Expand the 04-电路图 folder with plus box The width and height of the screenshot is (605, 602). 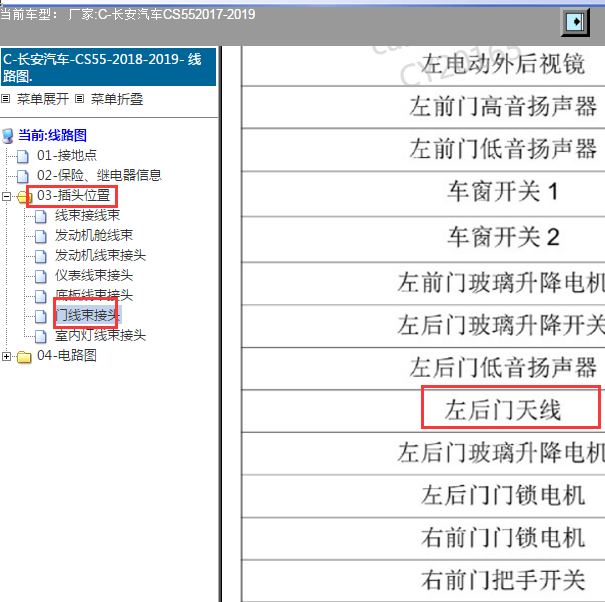pyautogui.click(x=6, y=356)
